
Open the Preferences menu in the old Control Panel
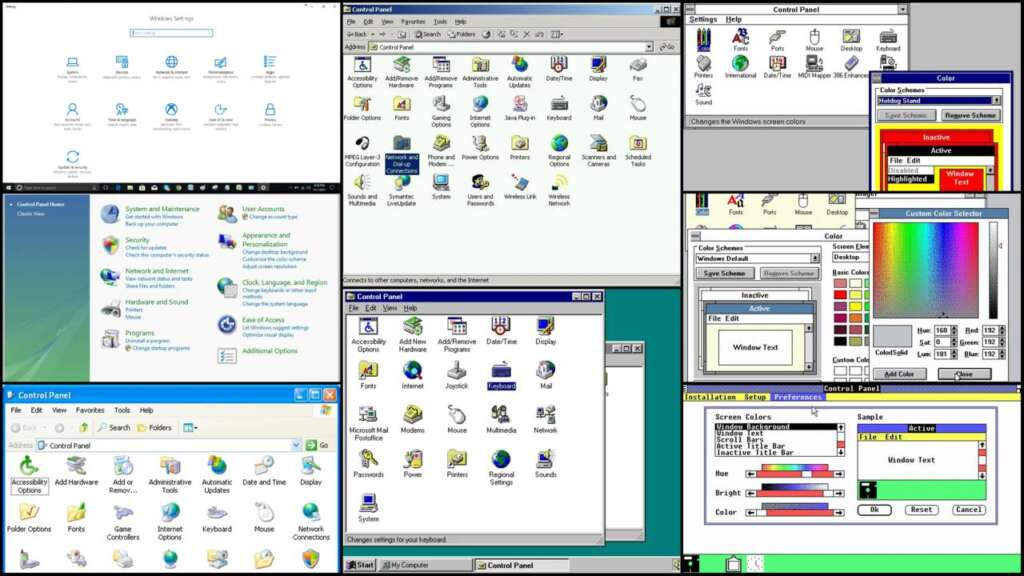pos(797,397)
